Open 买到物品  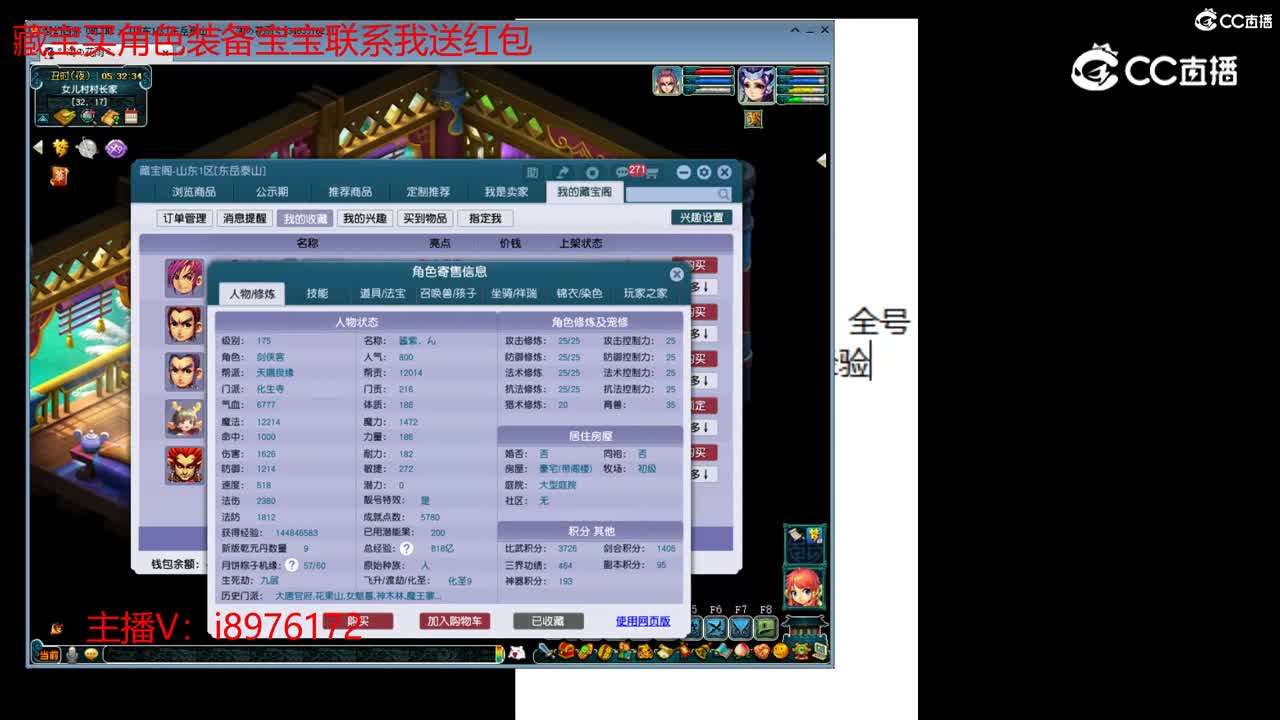pyautogui.click(x=425, y=218)
